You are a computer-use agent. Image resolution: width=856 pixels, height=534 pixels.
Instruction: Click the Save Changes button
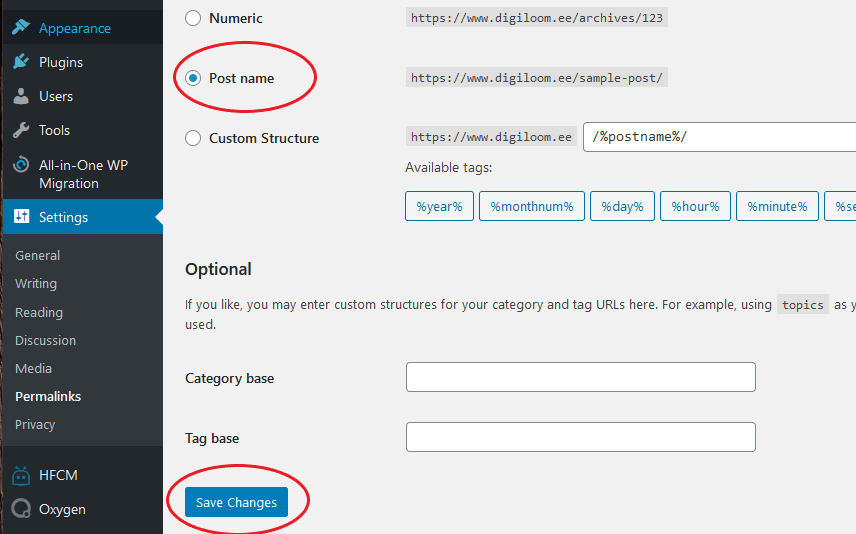(x=236, y=502)
